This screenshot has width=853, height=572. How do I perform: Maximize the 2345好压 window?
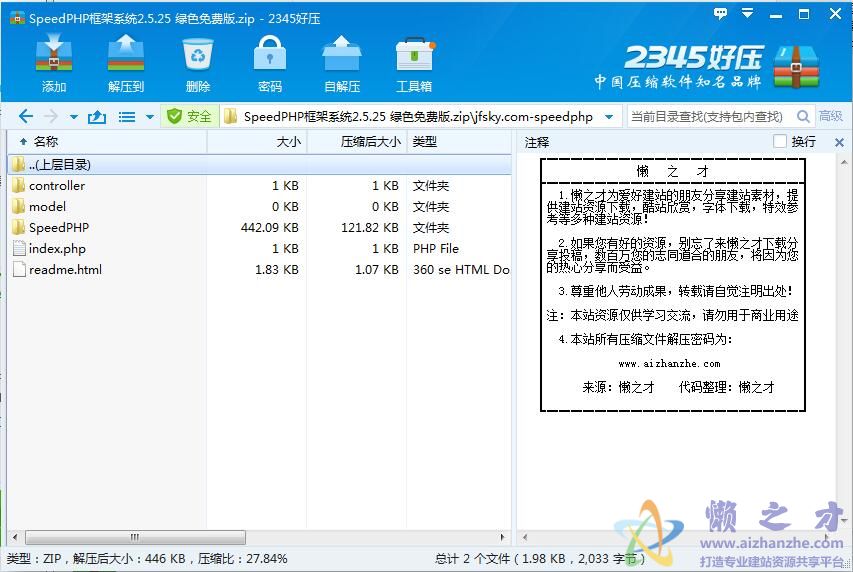803,14
